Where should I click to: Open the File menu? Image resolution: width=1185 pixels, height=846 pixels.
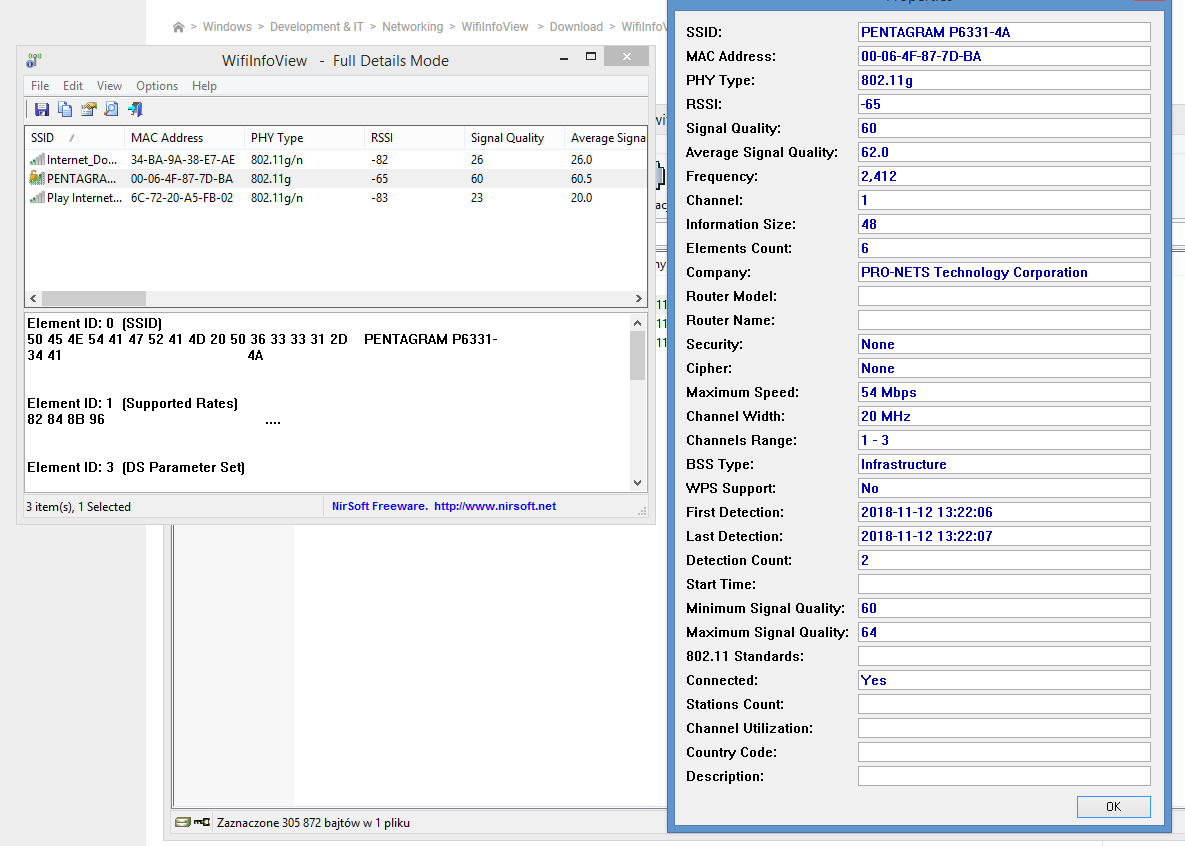40,86
